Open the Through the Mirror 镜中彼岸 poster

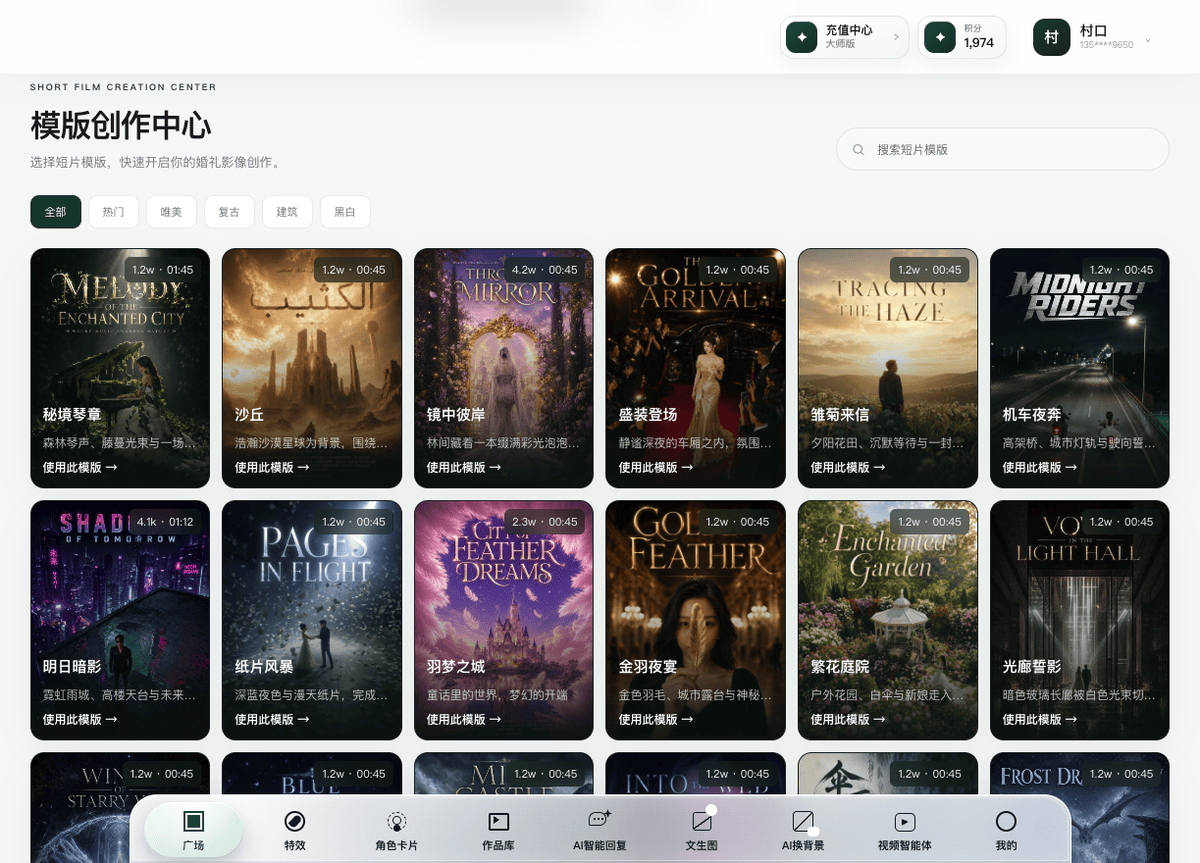pos(504,368)
